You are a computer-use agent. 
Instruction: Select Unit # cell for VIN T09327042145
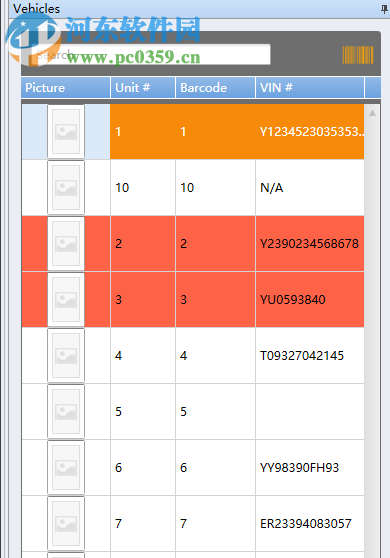coord(143,355)
